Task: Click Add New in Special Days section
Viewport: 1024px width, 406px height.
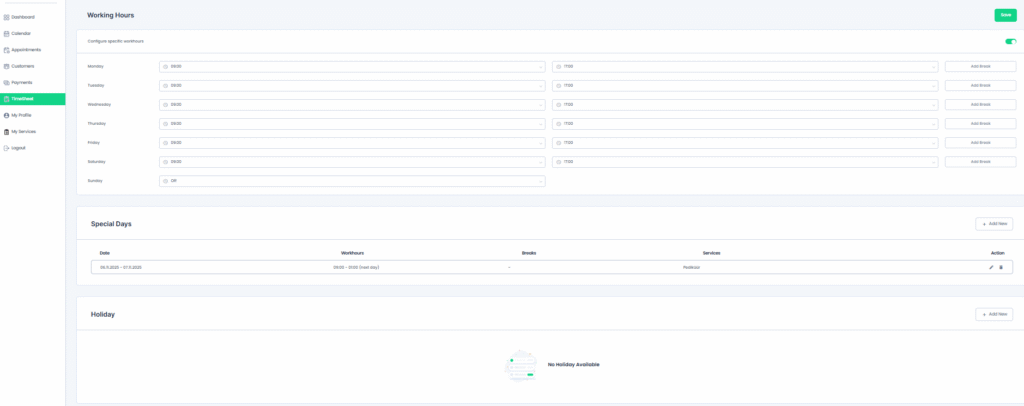Action: (x=993, y=224)
